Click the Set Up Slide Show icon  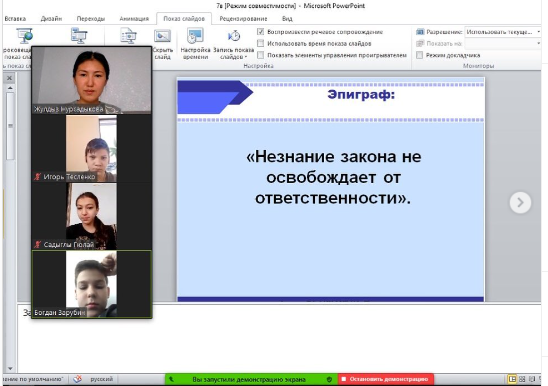tap(128, 35)
